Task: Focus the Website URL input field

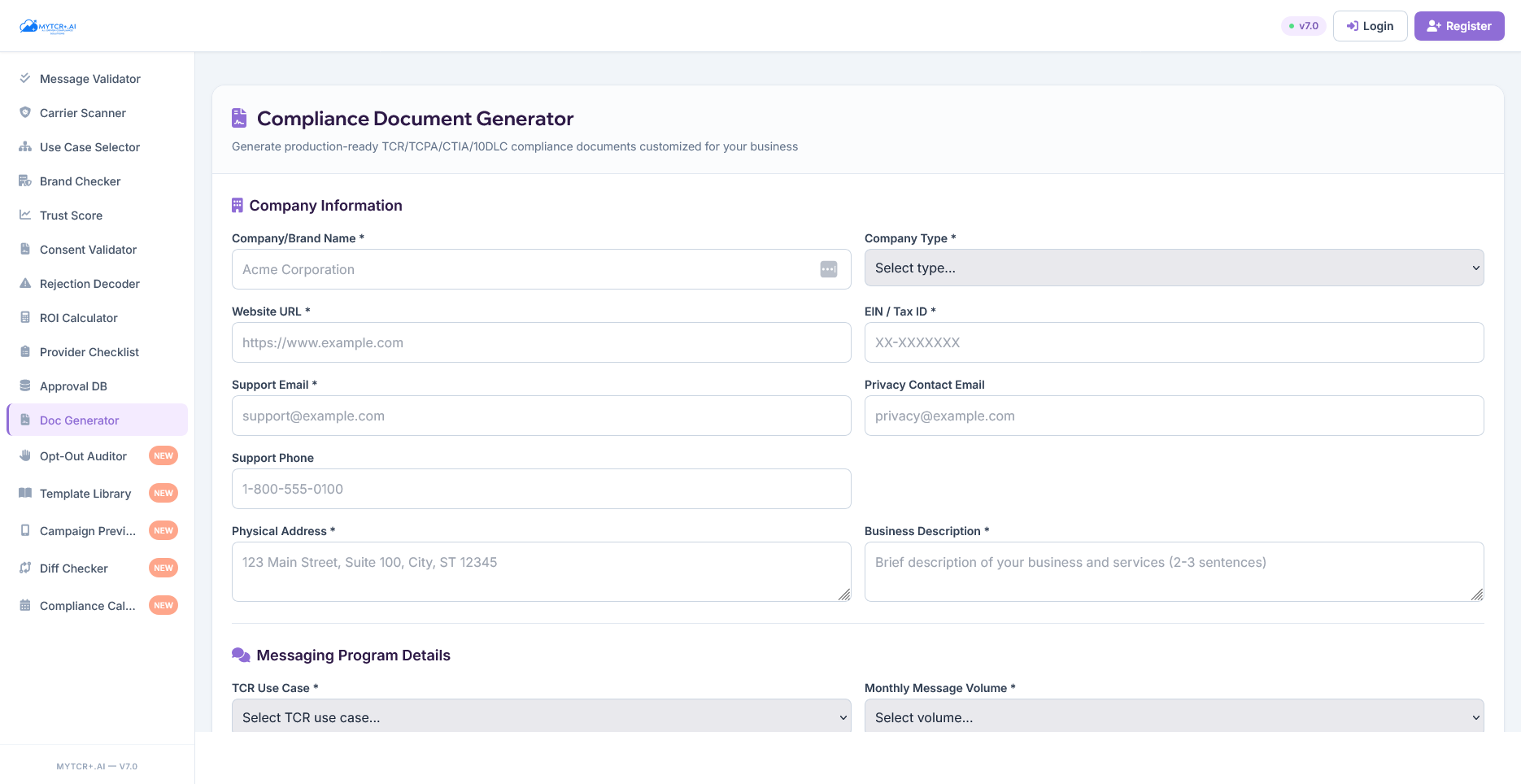Action: click(541, 342)
